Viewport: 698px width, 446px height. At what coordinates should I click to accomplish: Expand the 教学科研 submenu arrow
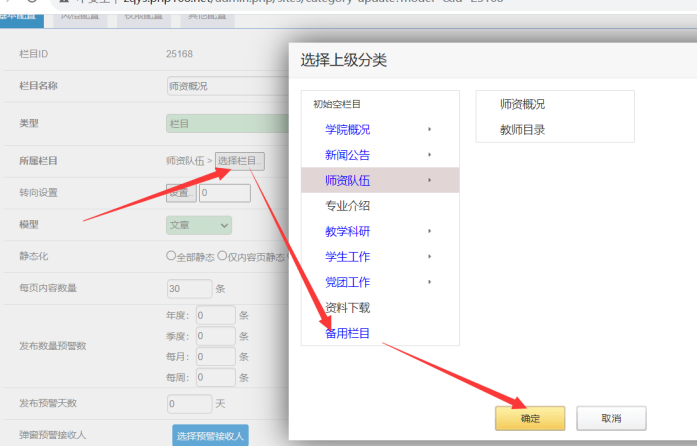(x=429, y=231)
